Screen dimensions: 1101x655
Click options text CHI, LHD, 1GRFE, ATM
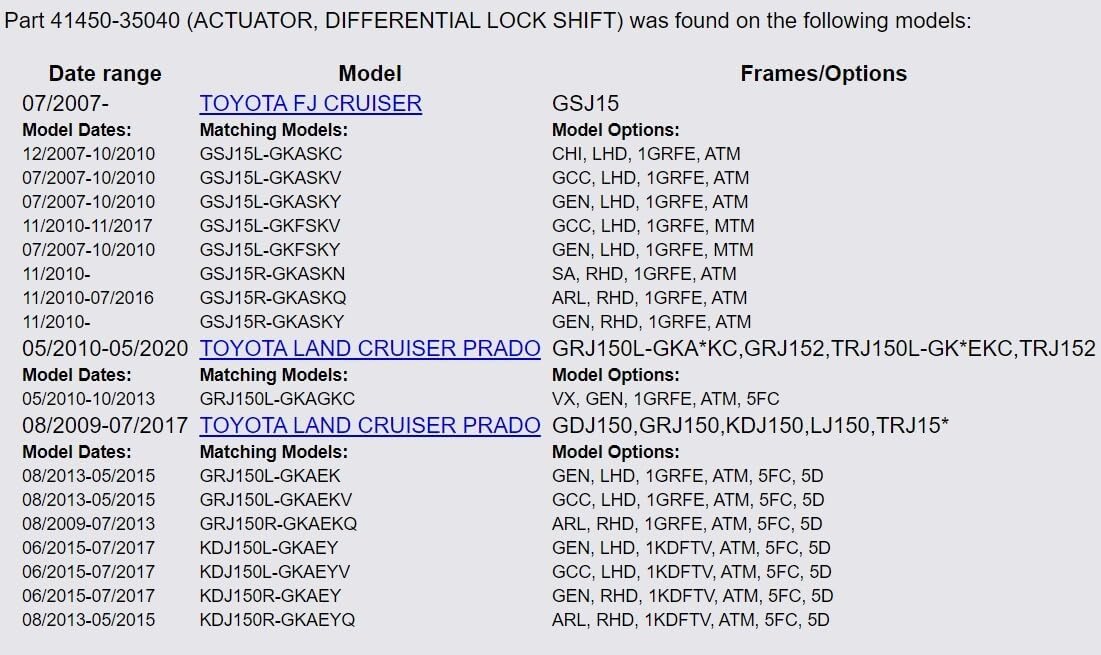pos(646,154)
